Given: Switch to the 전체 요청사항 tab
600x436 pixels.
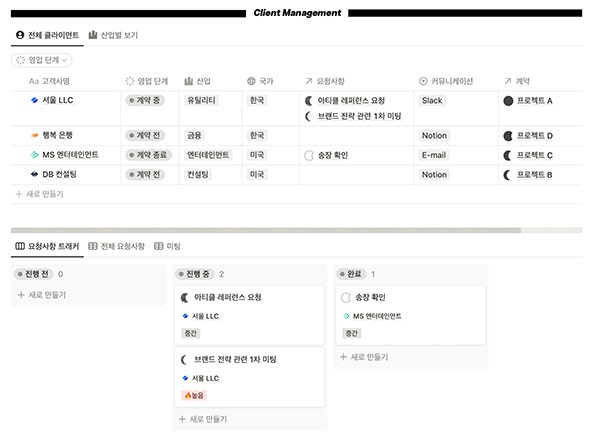Looking at the screenshot, I should click(x=116, y=246).
